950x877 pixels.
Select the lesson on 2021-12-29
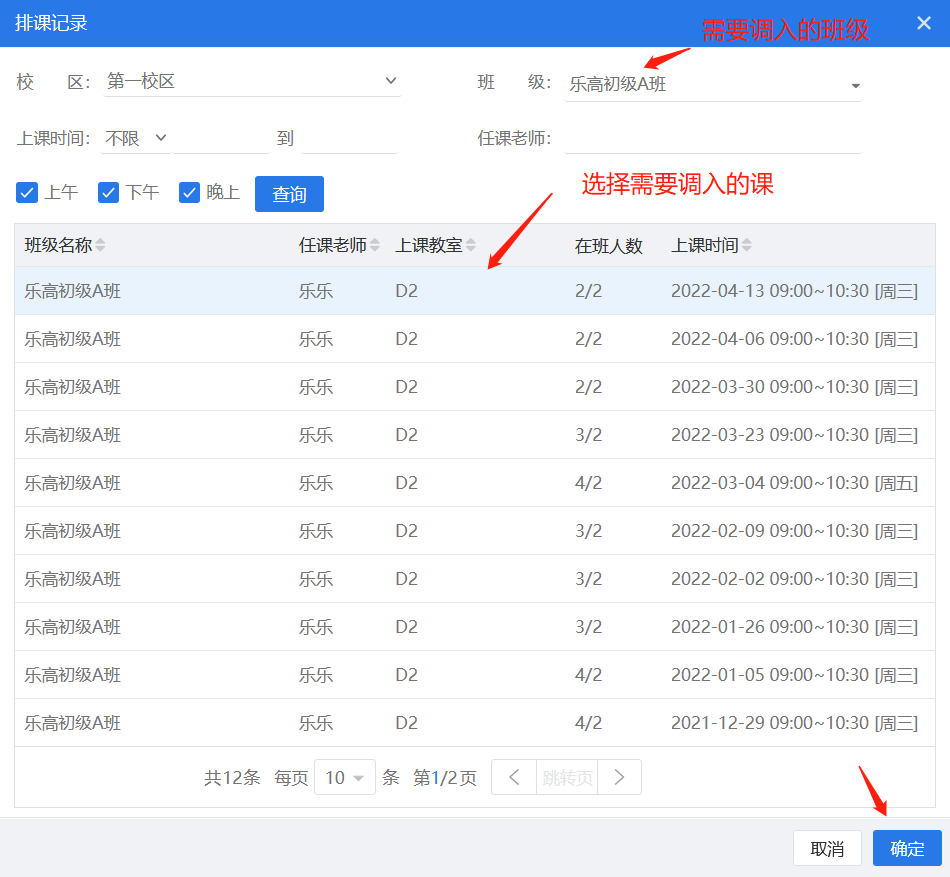tap(475, 723)
